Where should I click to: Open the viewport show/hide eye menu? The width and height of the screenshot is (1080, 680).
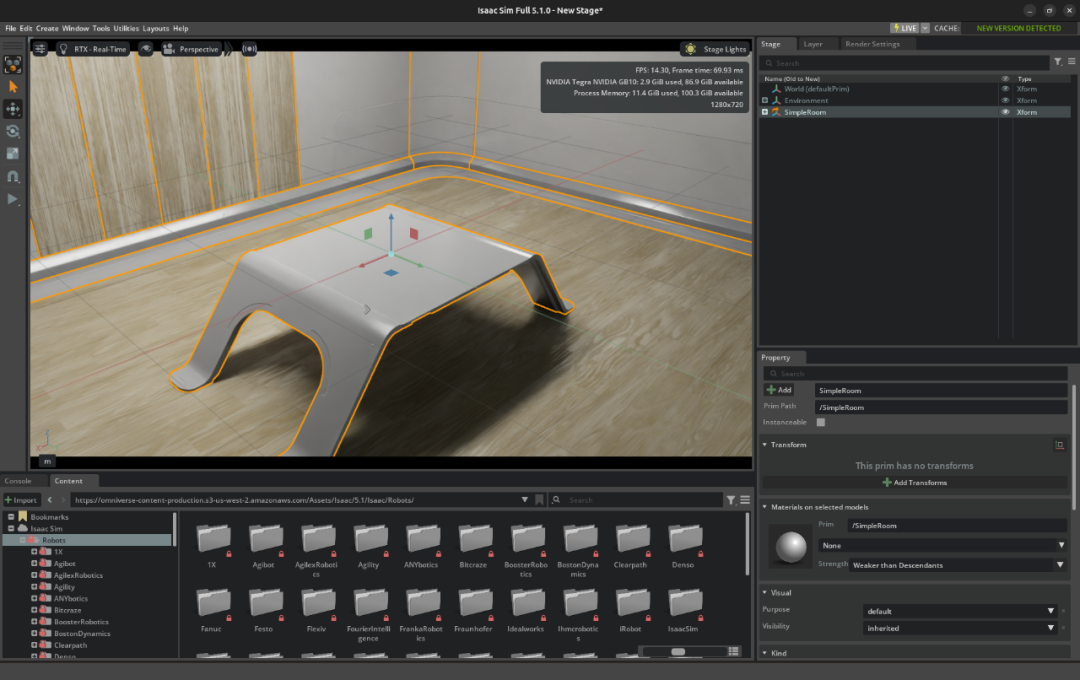[x=145, y=49]
